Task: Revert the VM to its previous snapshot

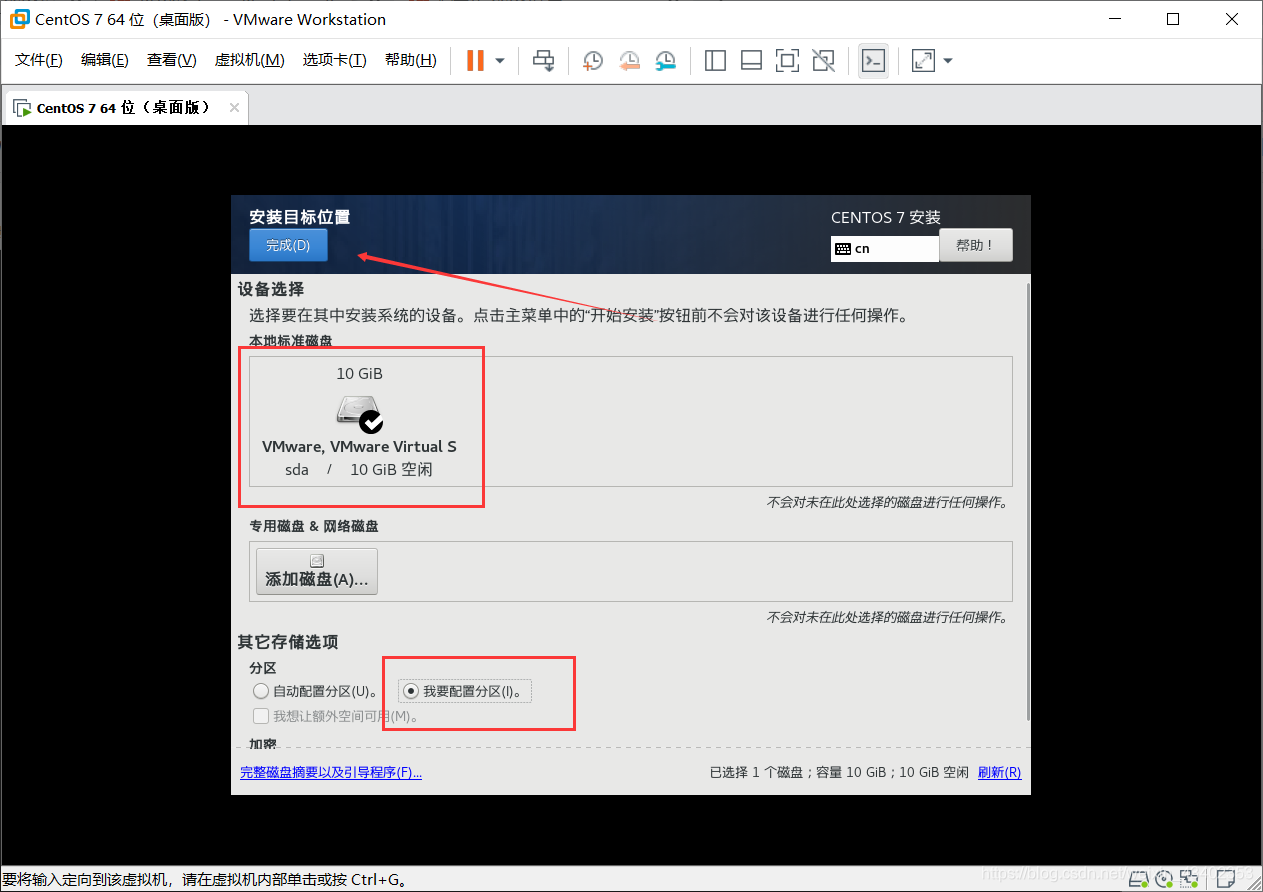Action: pyautogui.click(x=629, y=61)
